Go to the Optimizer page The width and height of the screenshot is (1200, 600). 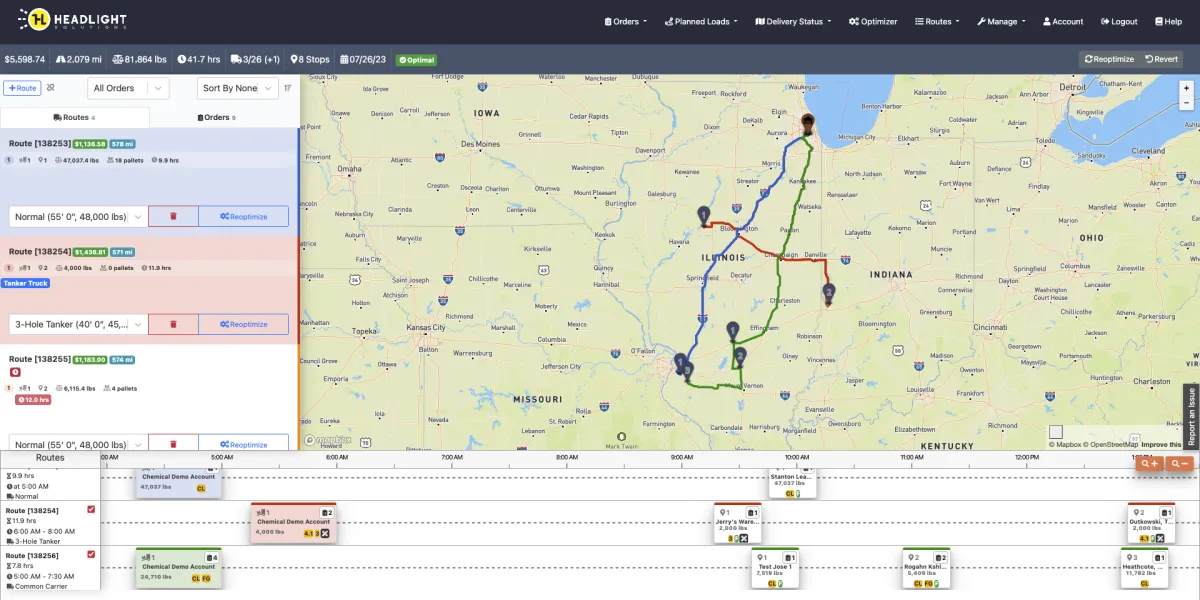tap(874, 21)
